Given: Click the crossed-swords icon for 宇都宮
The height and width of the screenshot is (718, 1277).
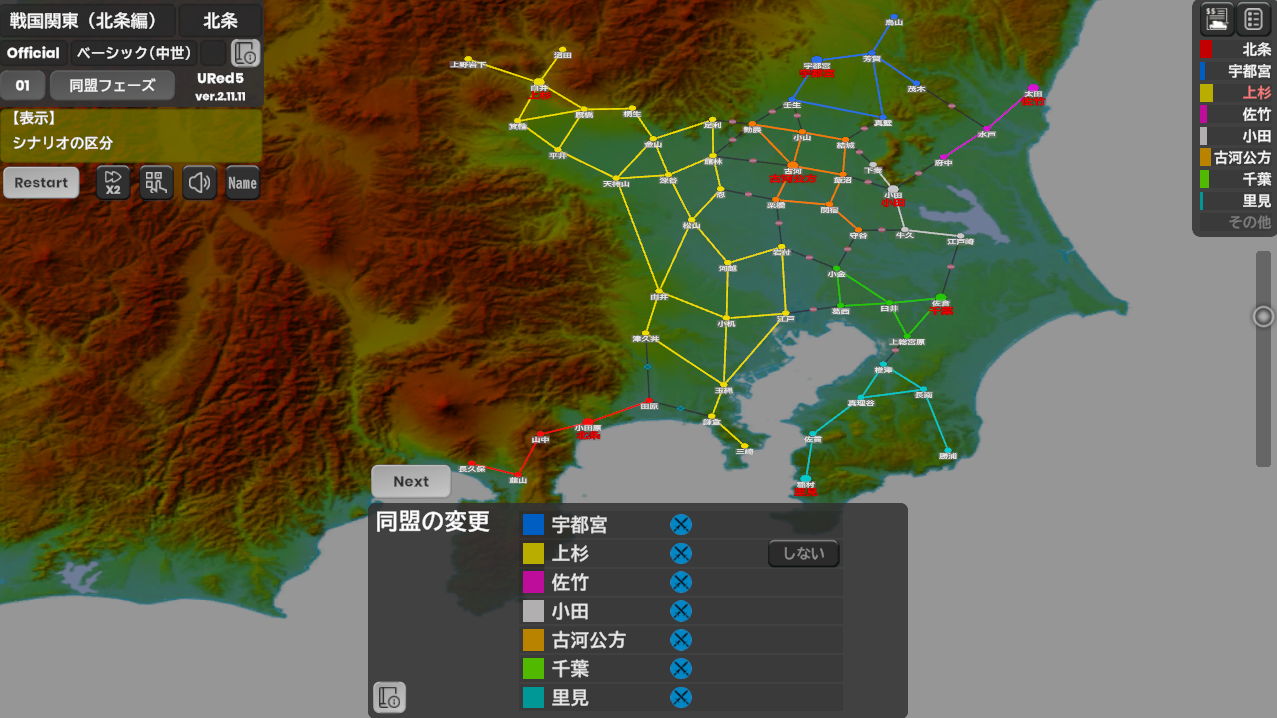Looking at the screenshot, I should (x=680, y=525).
